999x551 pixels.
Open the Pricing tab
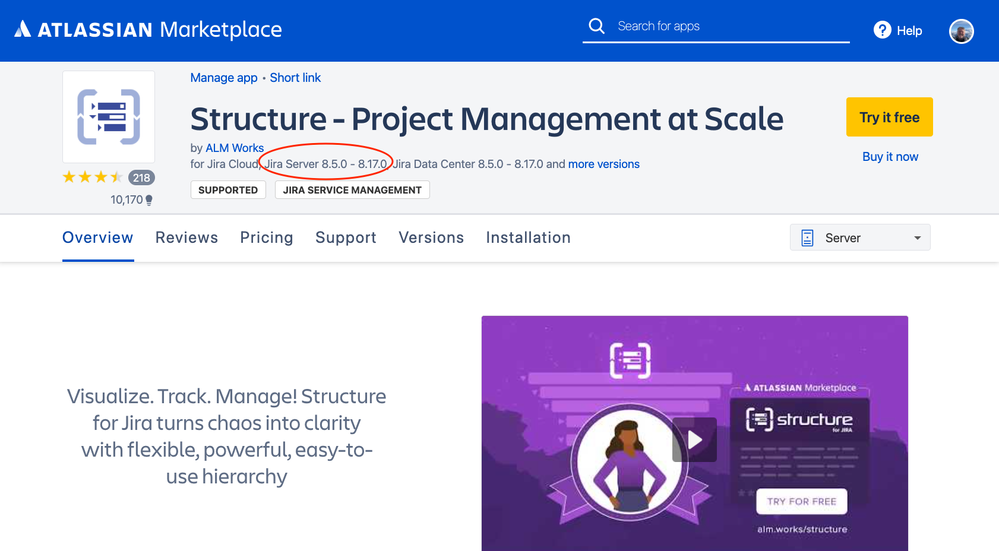266,238
